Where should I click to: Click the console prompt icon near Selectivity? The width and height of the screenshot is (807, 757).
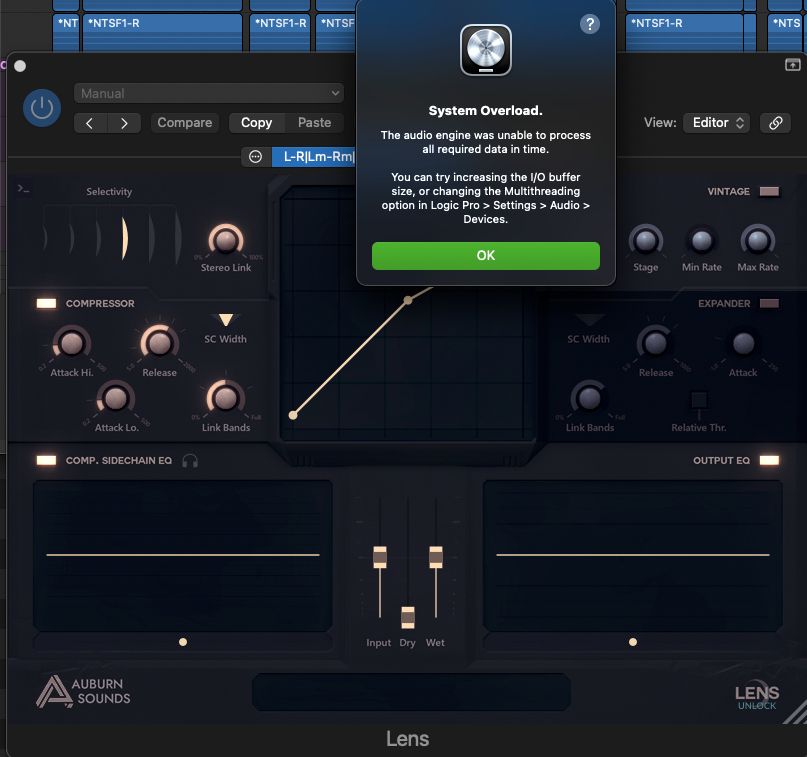click(x=24, y=189)
